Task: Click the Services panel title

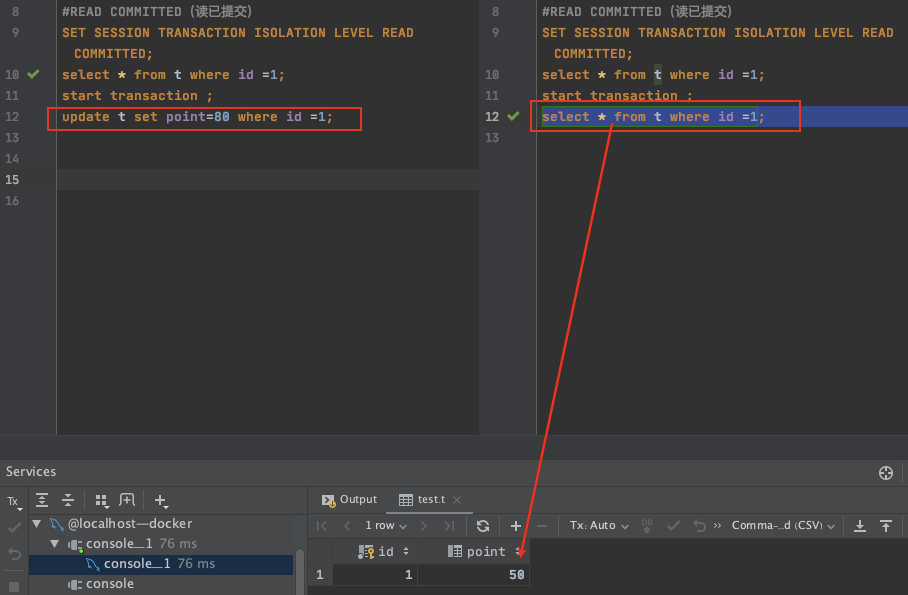Action: [31, 472]
